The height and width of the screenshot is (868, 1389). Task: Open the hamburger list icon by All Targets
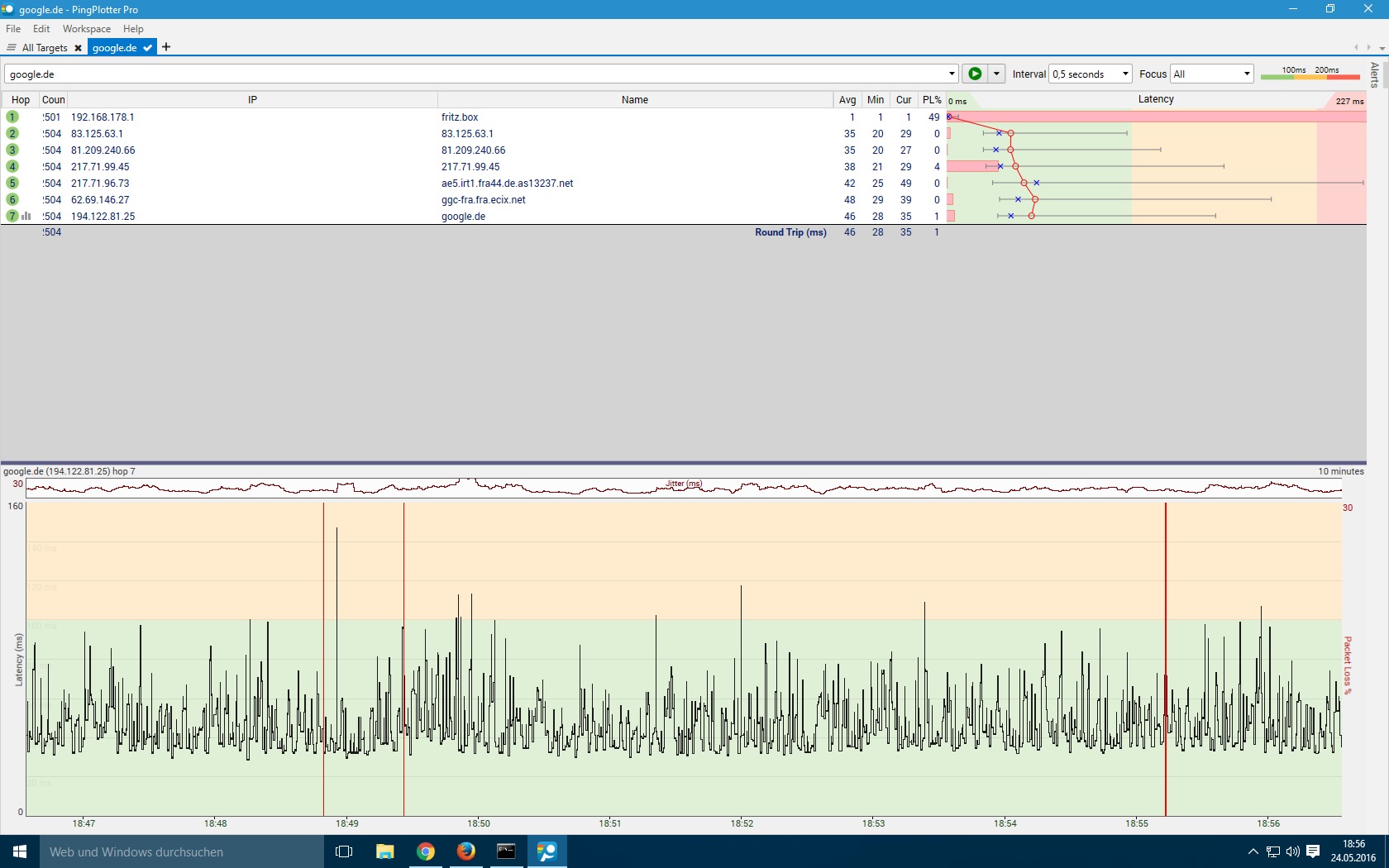point(12,48)
